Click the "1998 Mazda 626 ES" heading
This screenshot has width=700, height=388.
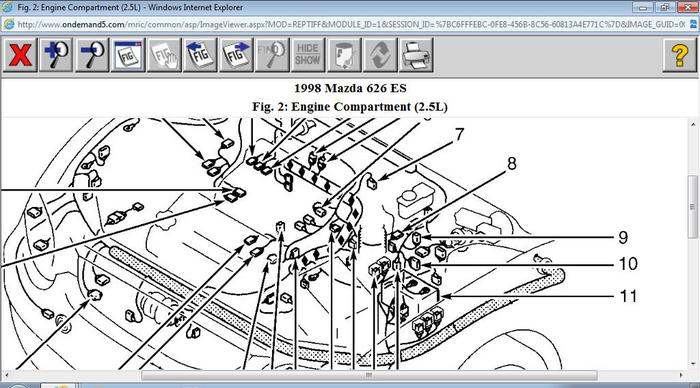(x=350, y=88)
